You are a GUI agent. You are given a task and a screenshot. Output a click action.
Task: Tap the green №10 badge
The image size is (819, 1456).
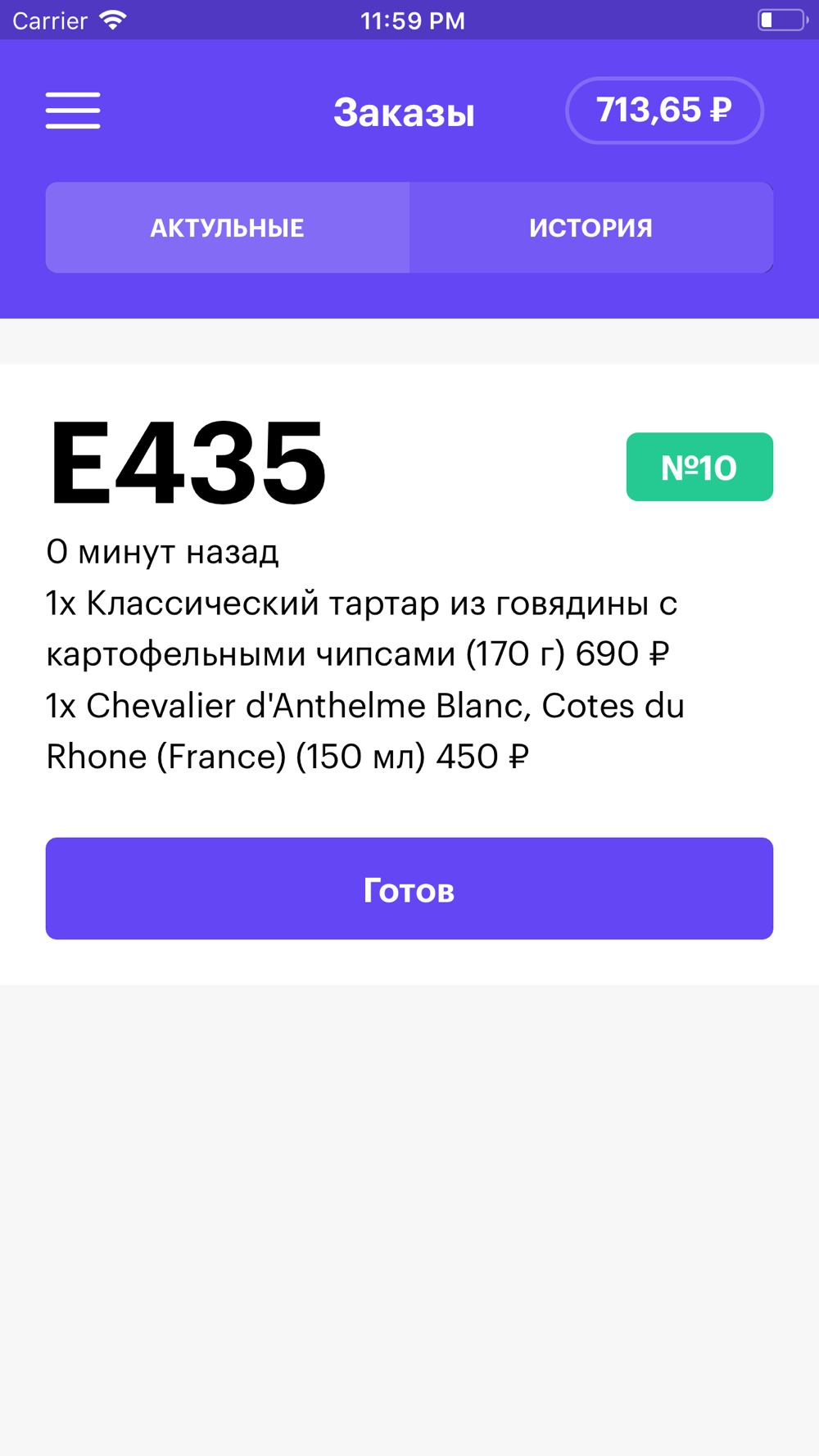tap(699, 467)
